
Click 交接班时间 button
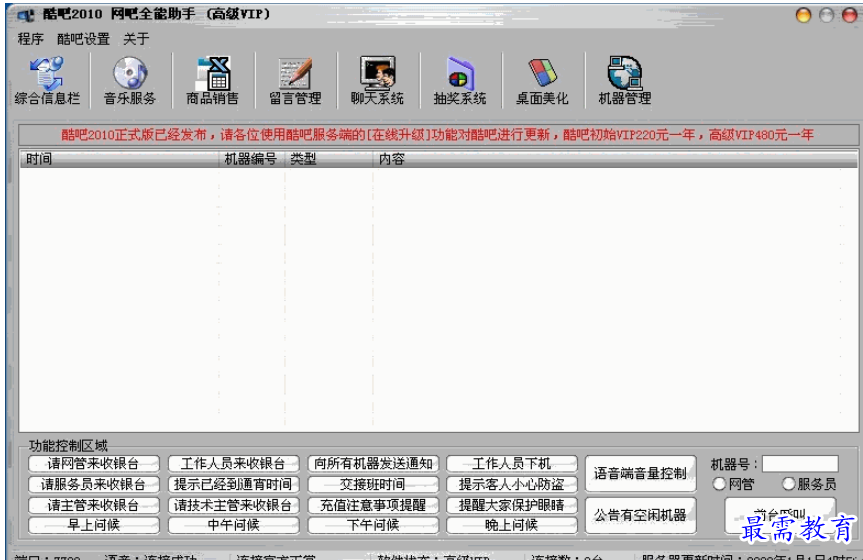pyautogui.click(x=373, y=484)
